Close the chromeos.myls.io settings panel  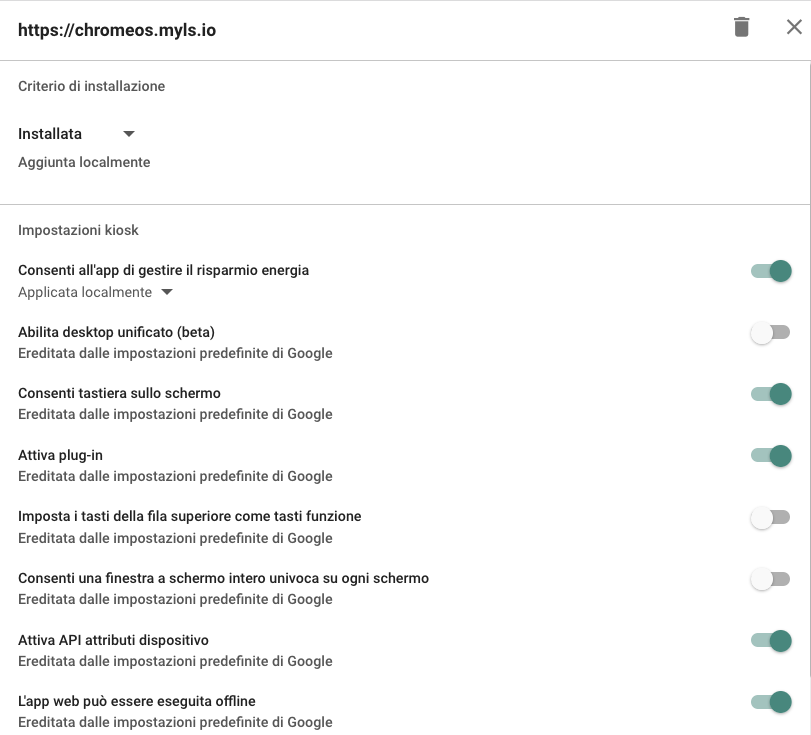pos(794,27)
